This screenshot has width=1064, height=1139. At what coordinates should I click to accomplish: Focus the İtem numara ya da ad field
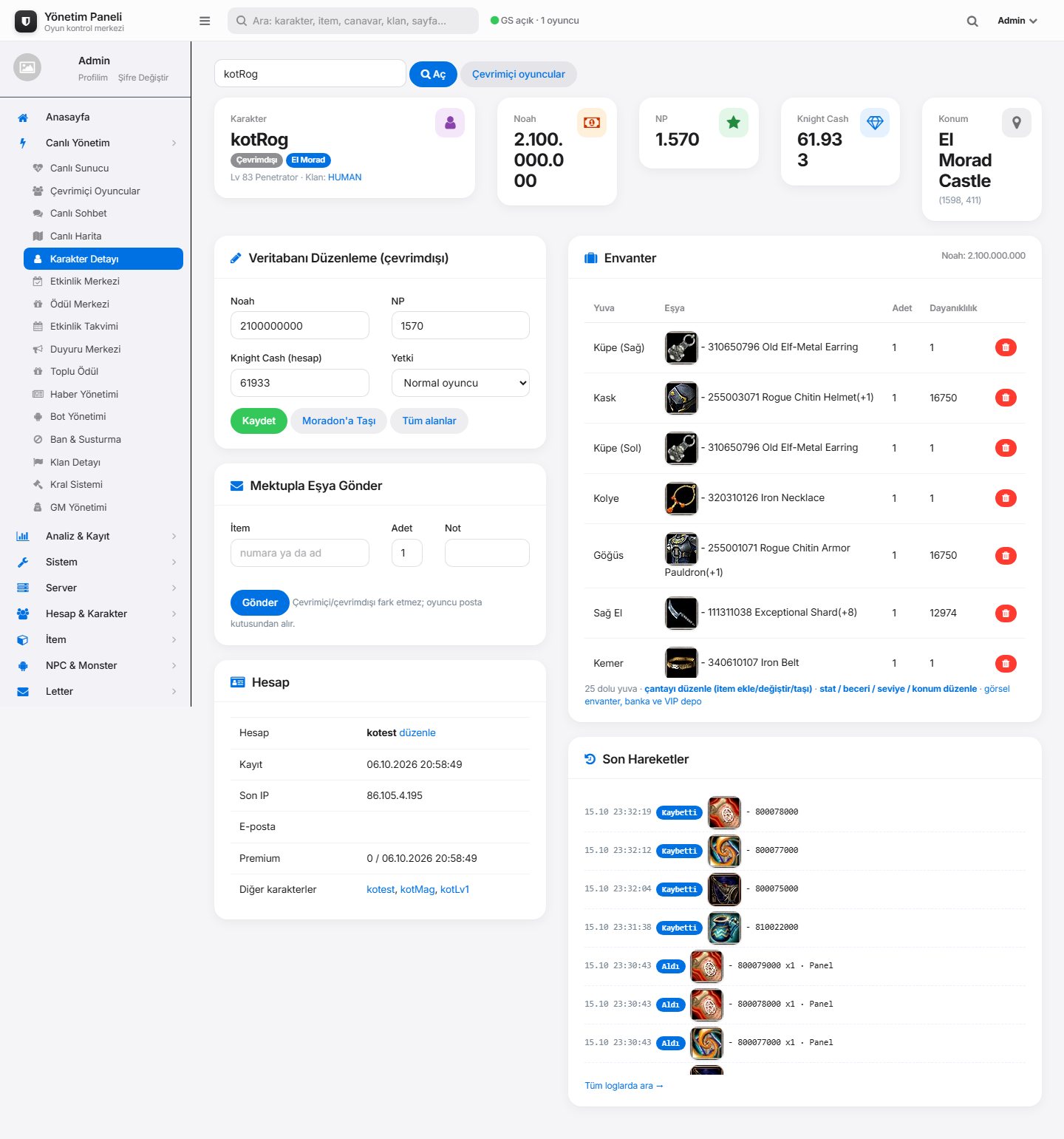coord(300,553)
